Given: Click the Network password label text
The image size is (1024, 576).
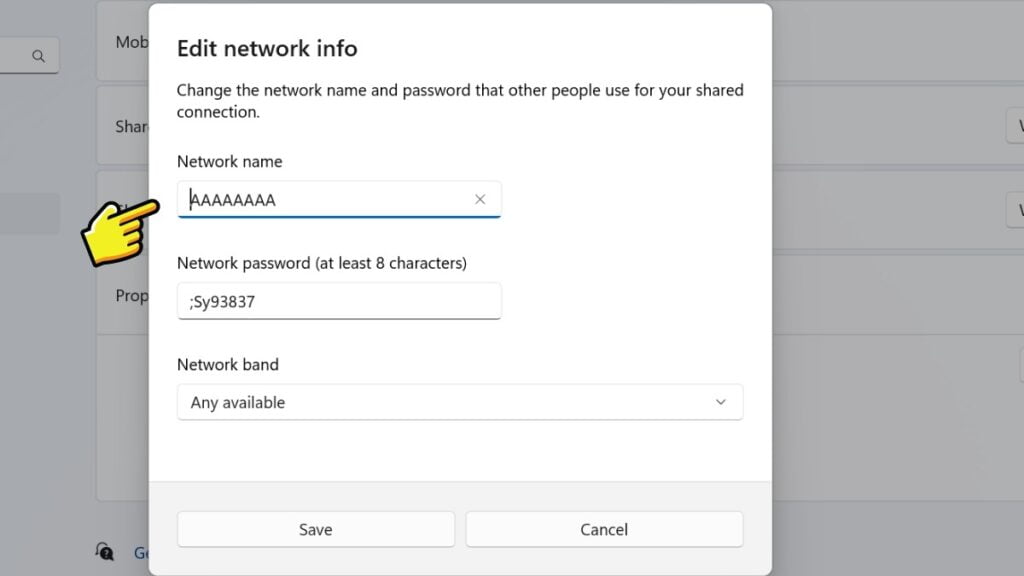Looking at the screenshot, I should (322, 263).
